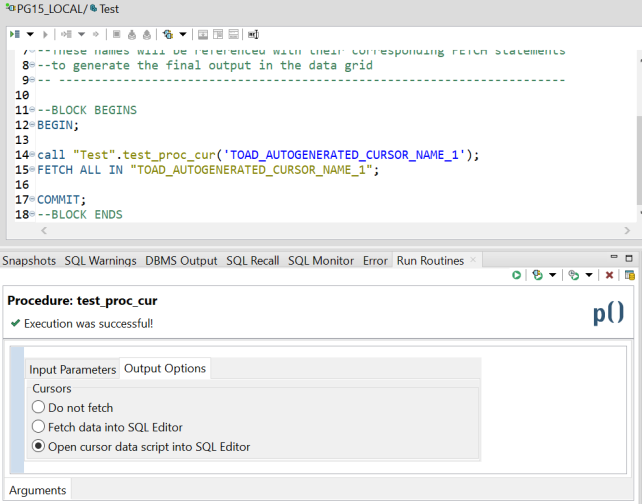Switch to the Input Parameters tab

(72, 369)
